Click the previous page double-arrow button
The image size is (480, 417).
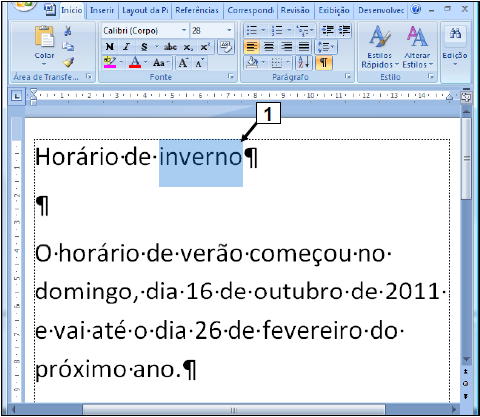pos(466,371)
